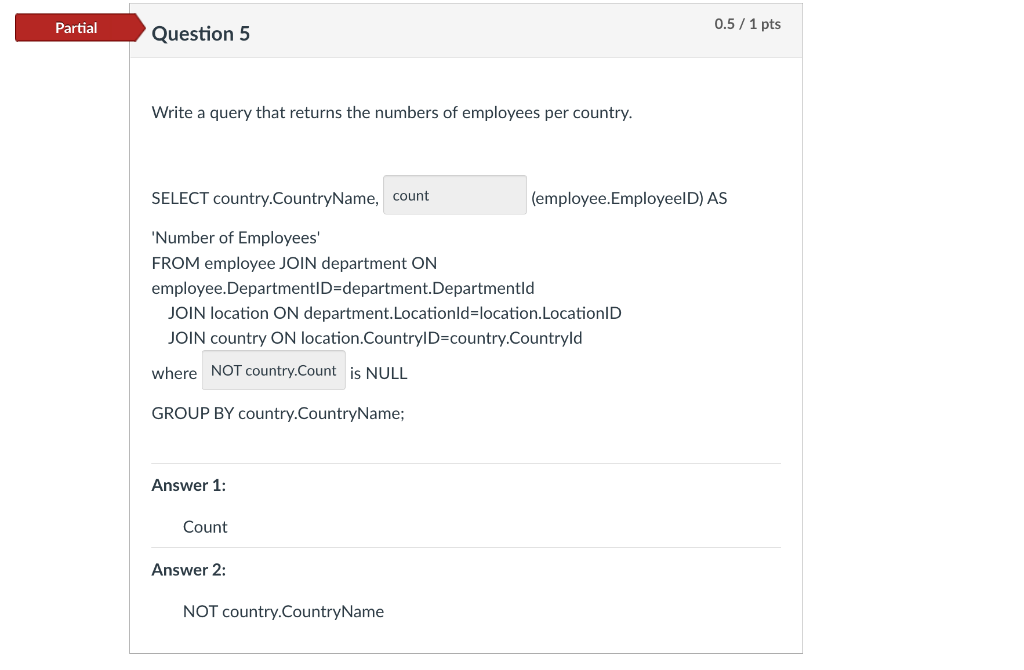Image resolution: width=1024 pixels, height=670 pixels.
Task: Click the employee.DepartmentID join condition line
Action: [342, 287]
